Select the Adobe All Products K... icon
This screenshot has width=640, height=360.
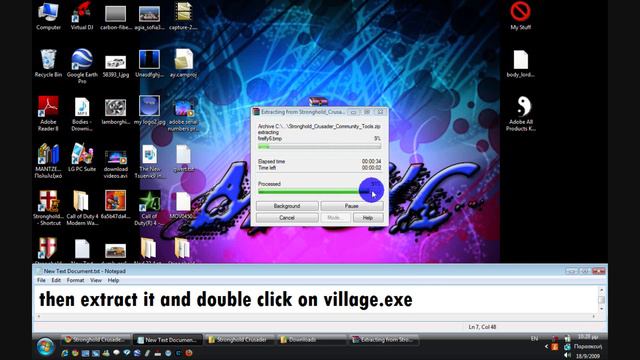[x=520, y=113]
